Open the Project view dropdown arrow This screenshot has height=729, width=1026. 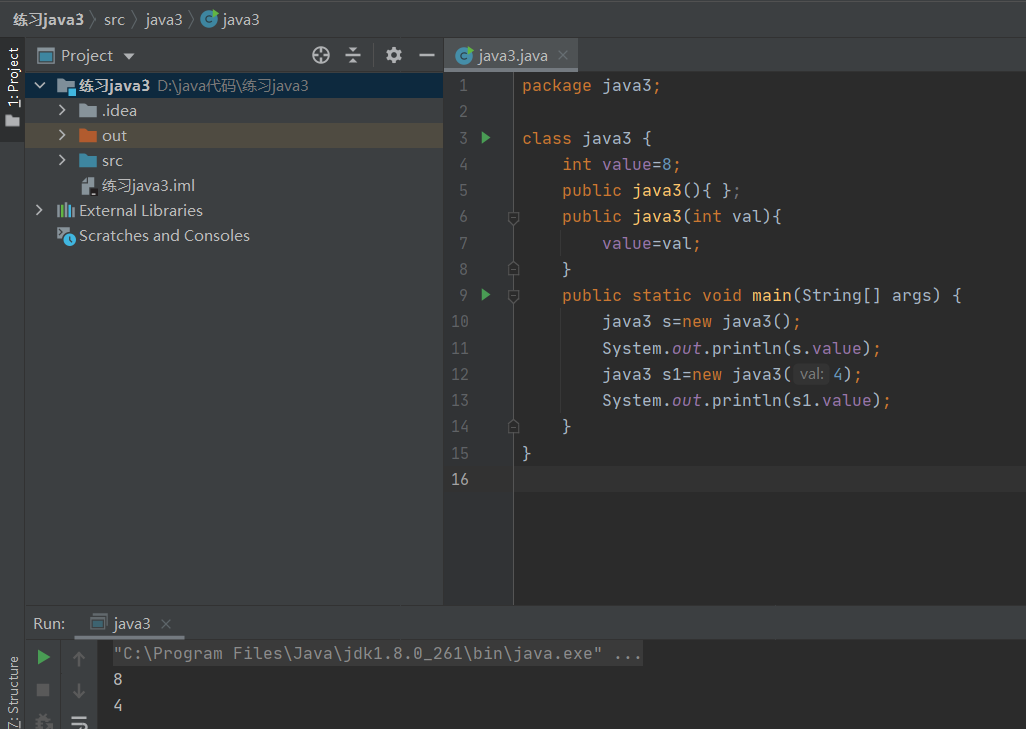(129, 56)
